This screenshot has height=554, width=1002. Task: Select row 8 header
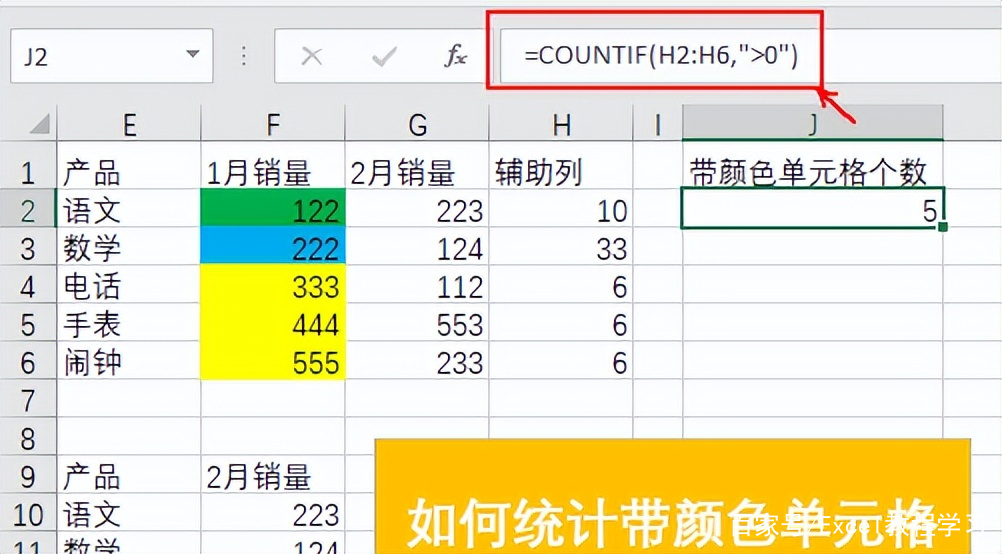(x=27, y=438)
